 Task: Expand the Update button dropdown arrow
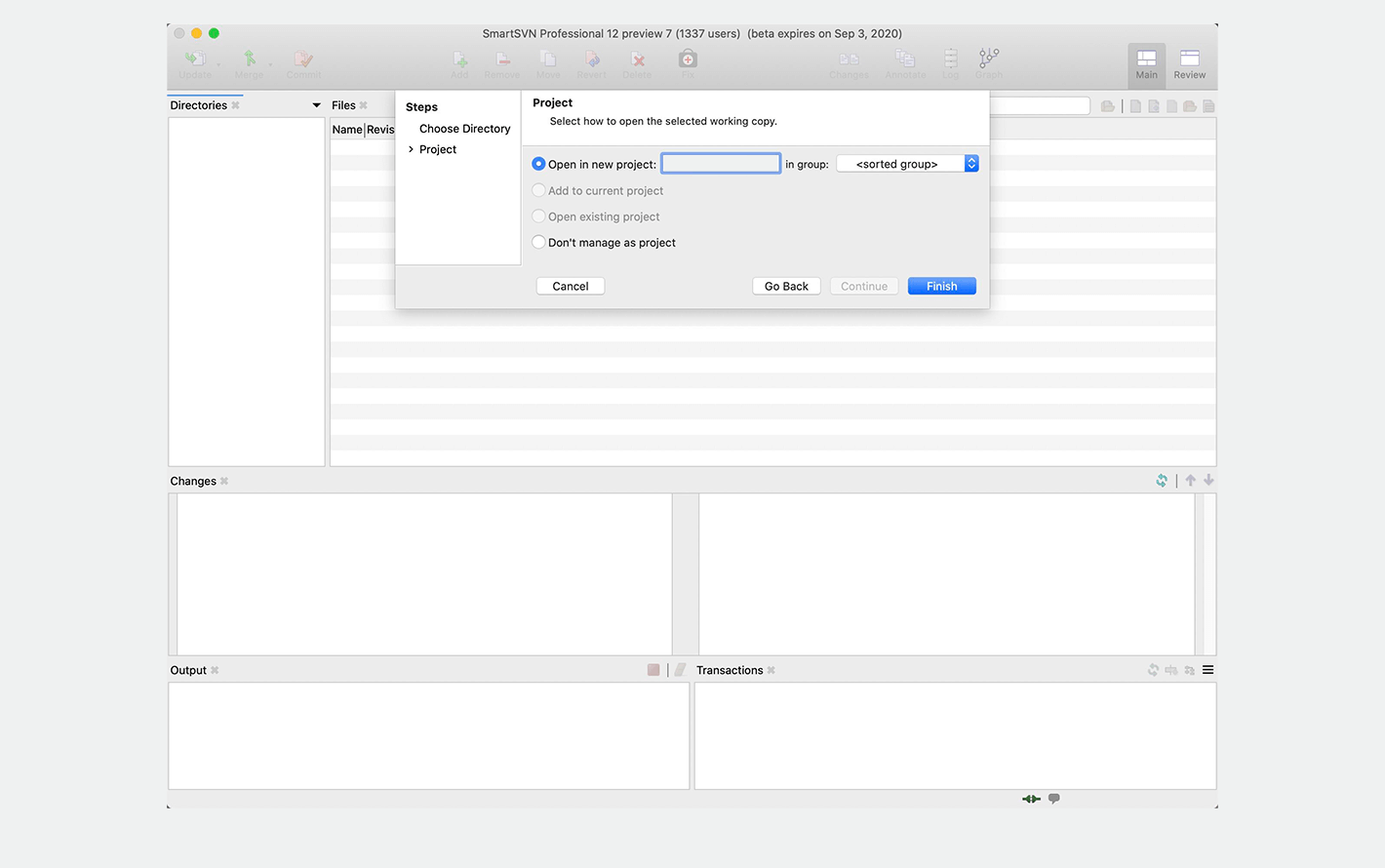(218, 64)
